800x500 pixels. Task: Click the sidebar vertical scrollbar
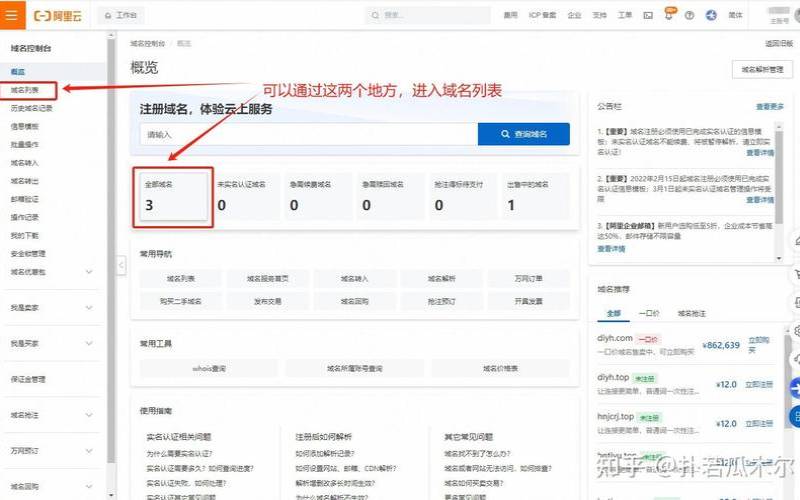(111, 250)
